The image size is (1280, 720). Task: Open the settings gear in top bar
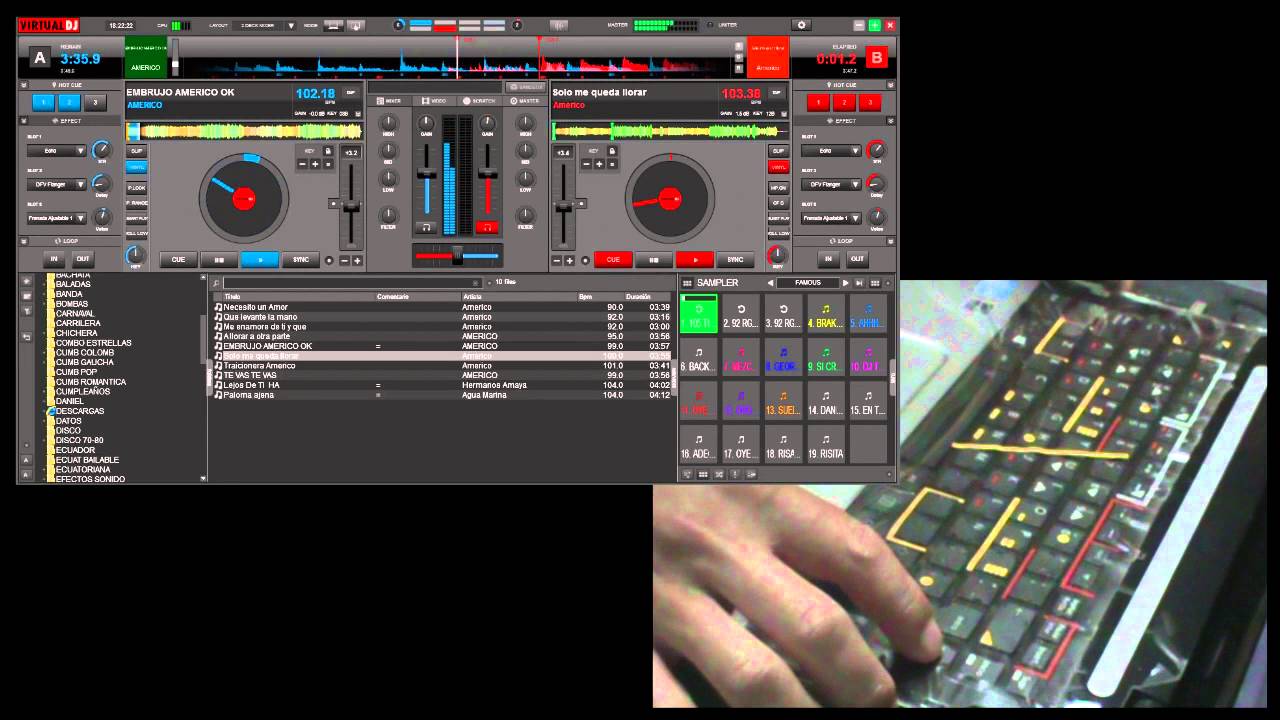pyautogui.click(x=801, y=25)
